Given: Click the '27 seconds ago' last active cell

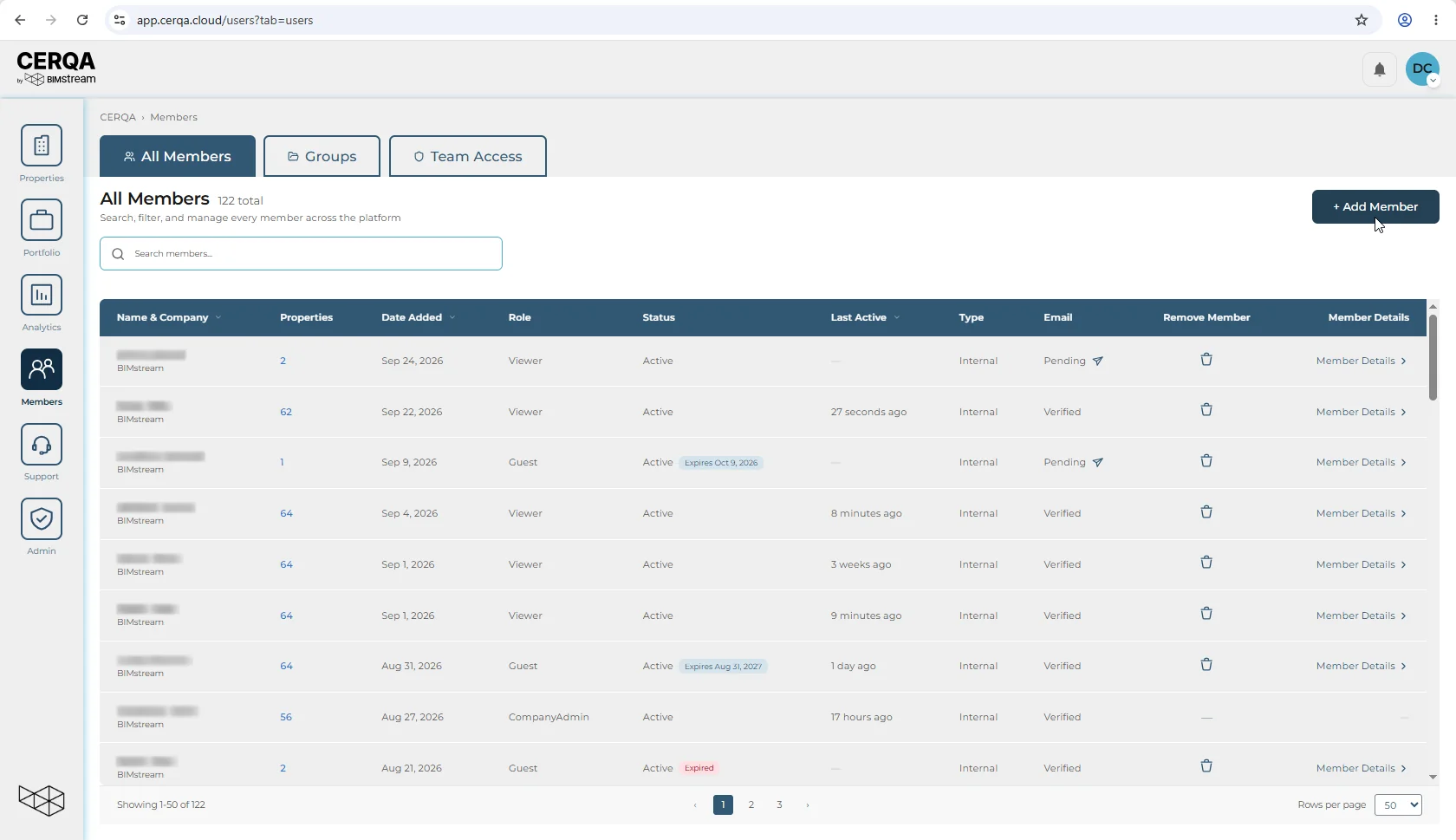Looking at the screenshot, I should [868, 412].
